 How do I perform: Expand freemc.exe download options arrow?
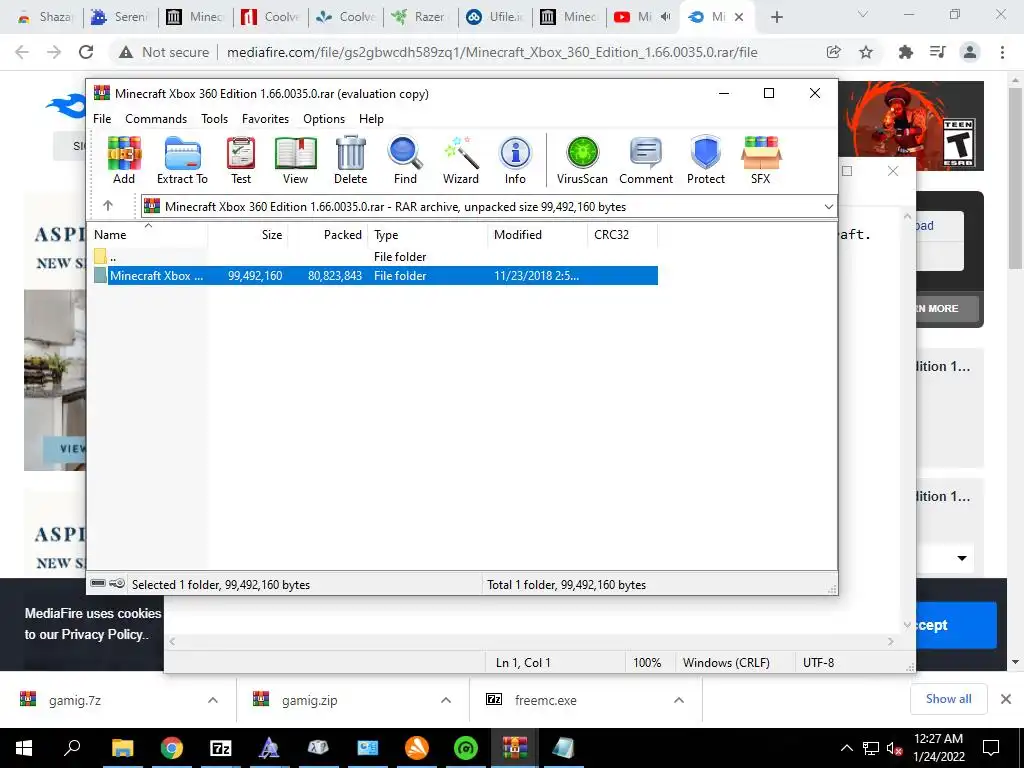click(679, 700)
